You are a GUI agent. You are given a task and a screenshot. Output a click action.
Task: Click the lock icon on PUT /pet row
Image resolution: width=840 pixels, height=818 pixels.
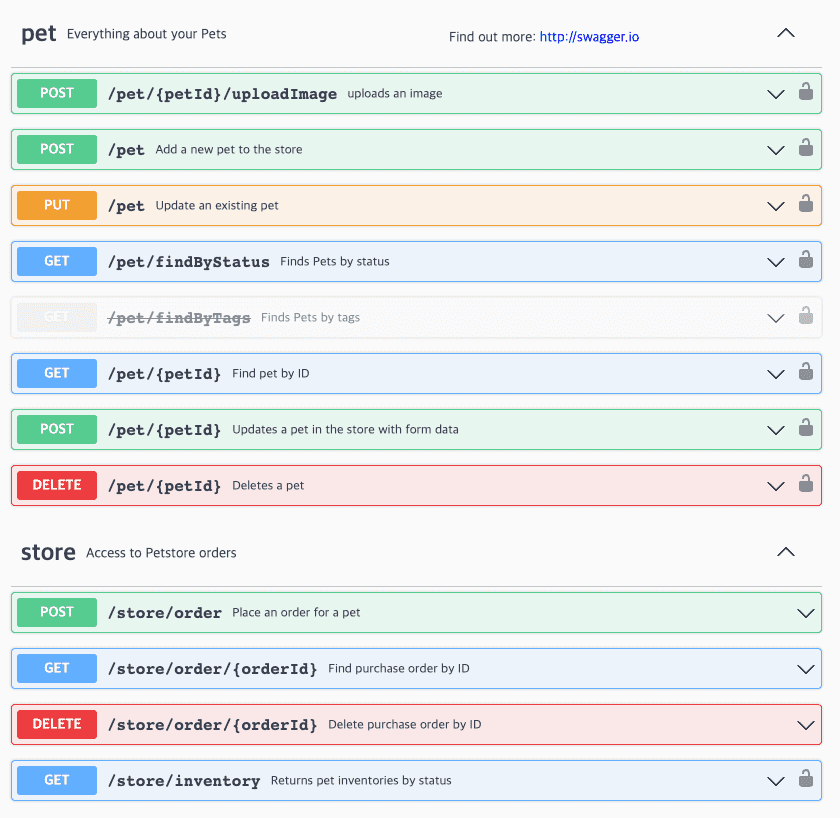coord(805,205)
